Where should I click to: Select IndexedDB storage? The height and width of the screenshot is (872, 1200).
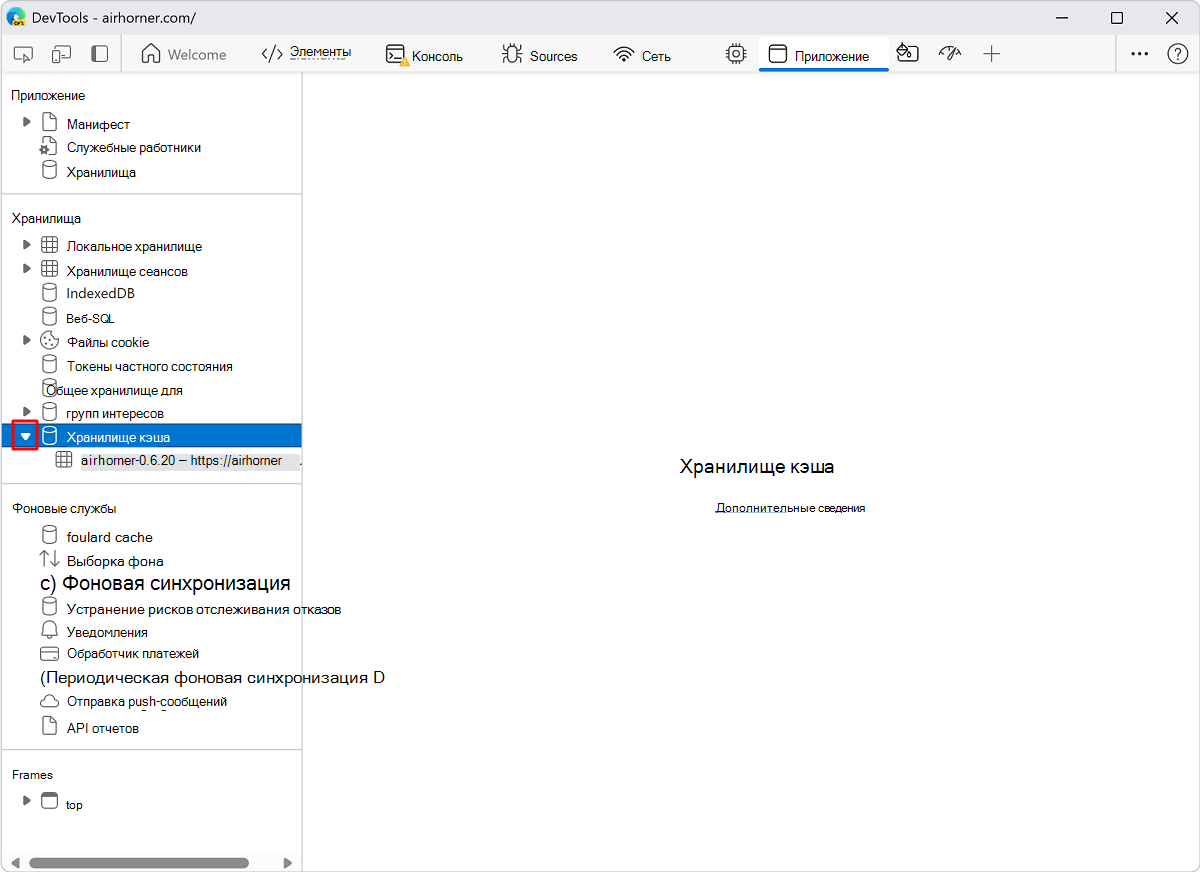[x=100, y=294]
